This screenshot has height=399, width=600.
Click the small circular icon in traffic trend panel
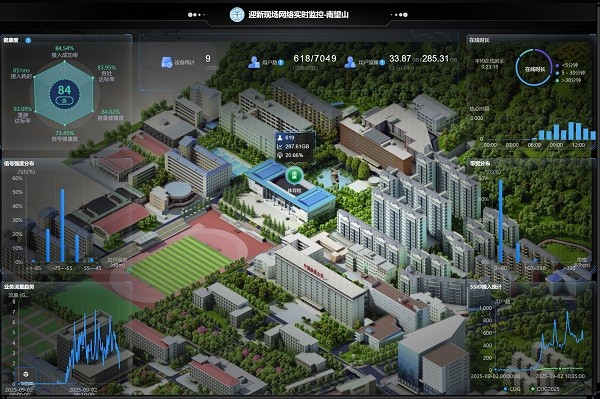pyautogui.click(x=26, y=374)
